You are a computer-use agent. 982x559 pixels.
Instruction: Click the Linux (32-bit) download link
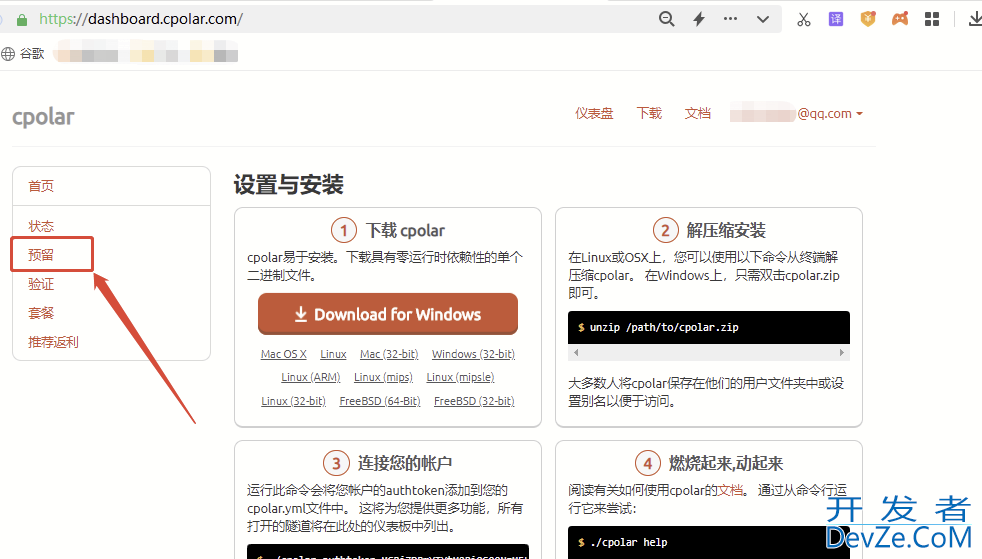(x=294, y=401)
